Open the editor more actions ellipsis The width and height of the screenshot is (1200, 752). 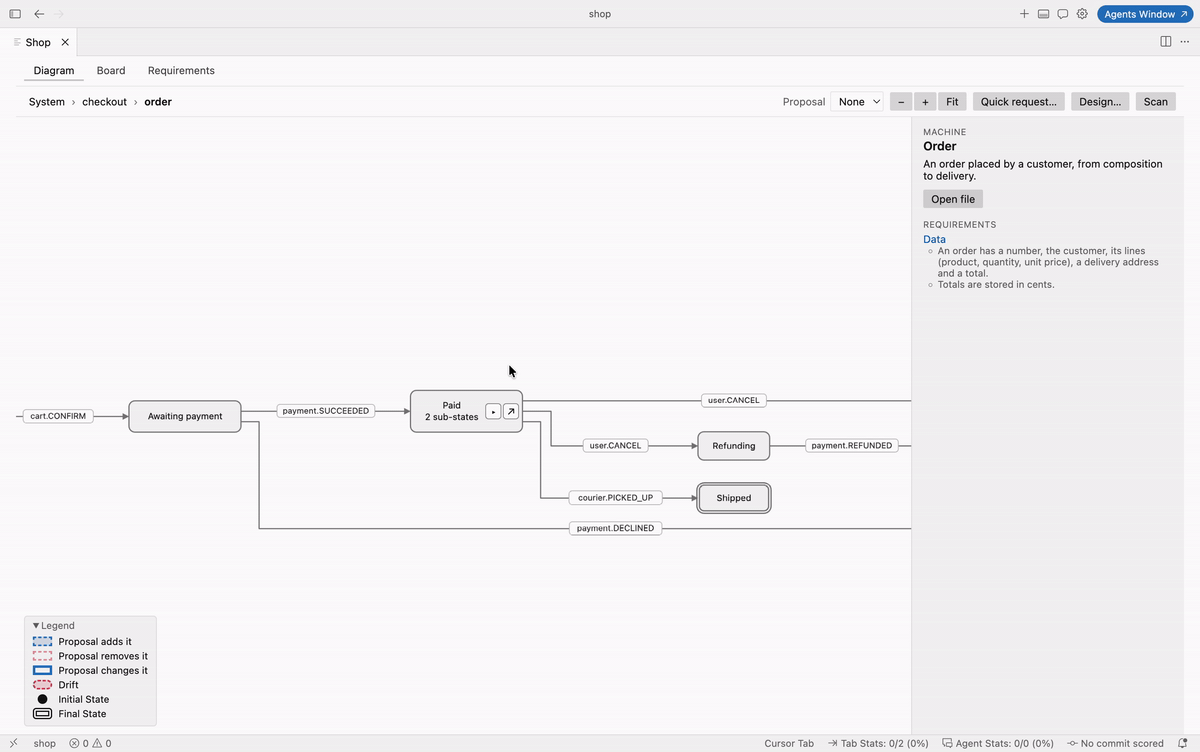(1185, 42)
